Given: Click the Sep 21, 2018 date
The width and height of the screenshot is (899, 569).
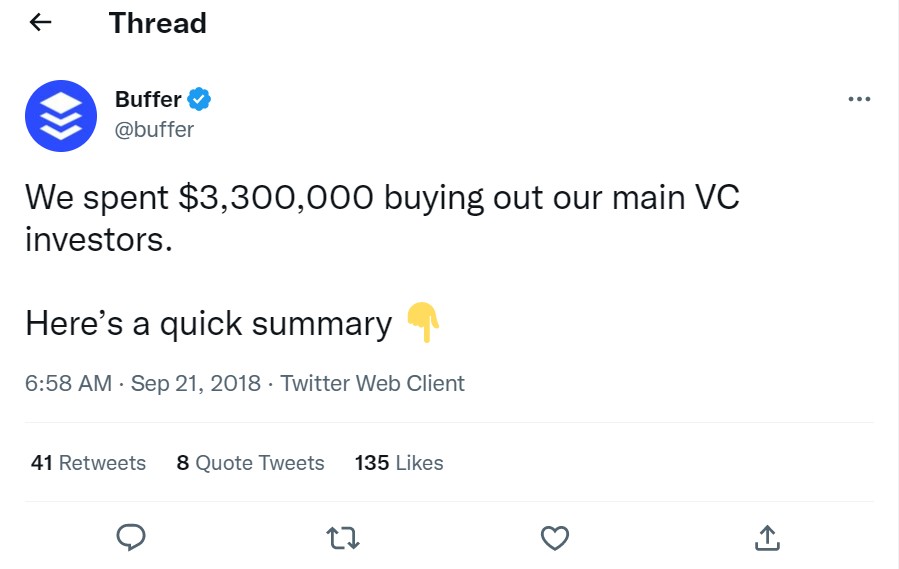Looking at the screenshot, I should click(196, 383).
